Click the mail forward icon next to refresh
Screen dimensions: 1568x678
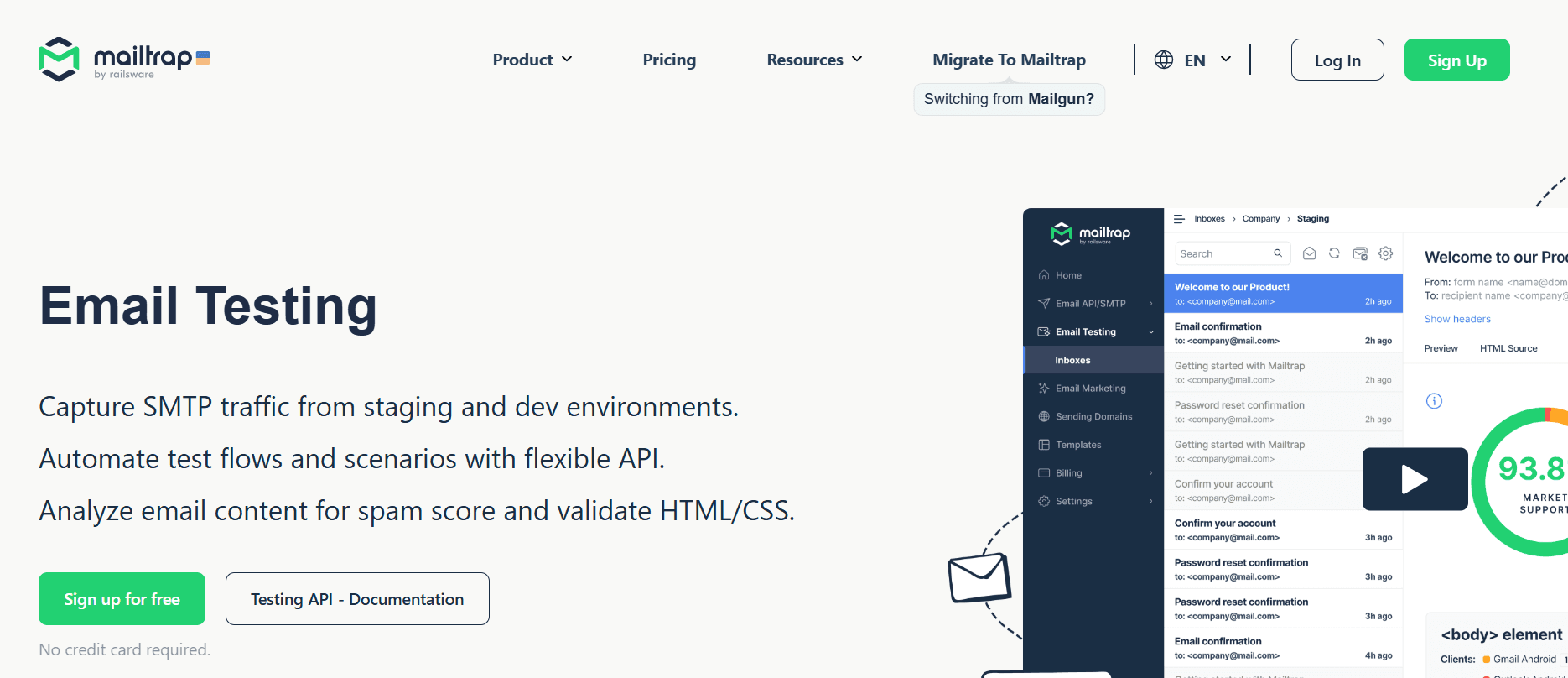(1360, 253)
